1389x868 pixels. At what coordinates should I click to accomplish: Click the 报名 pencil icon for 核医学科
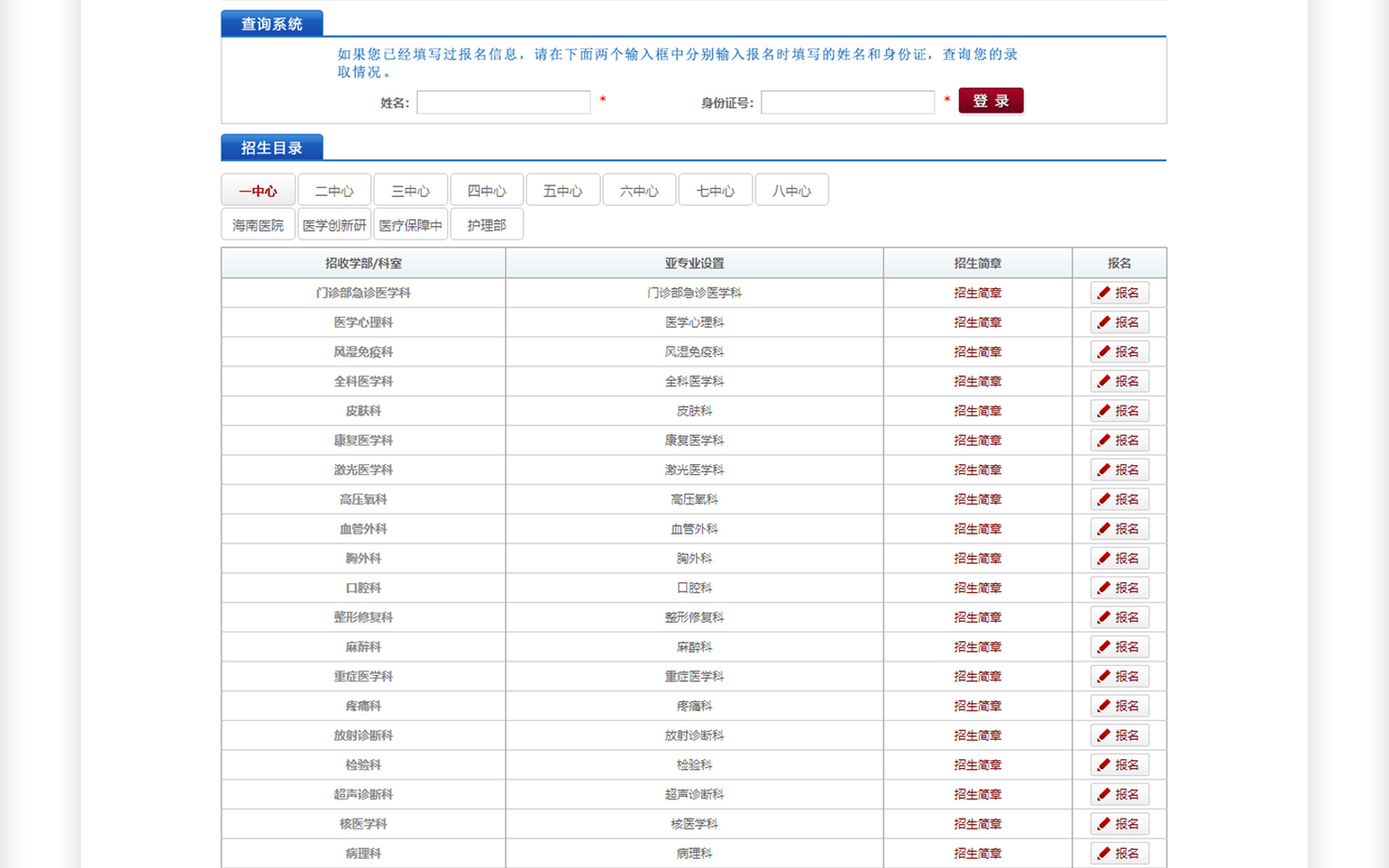1104,824
